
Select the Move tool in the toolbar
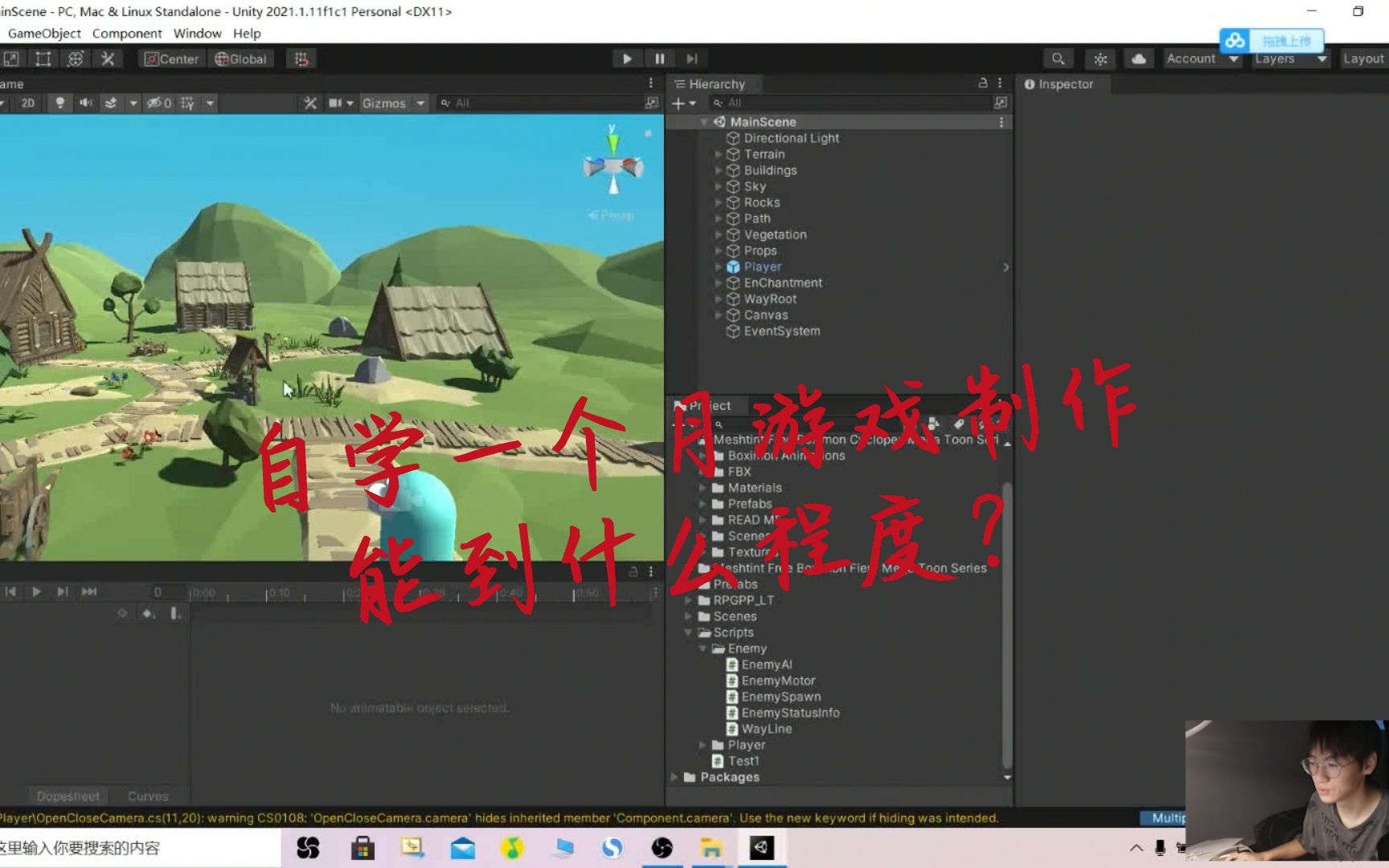click(11, 59)
